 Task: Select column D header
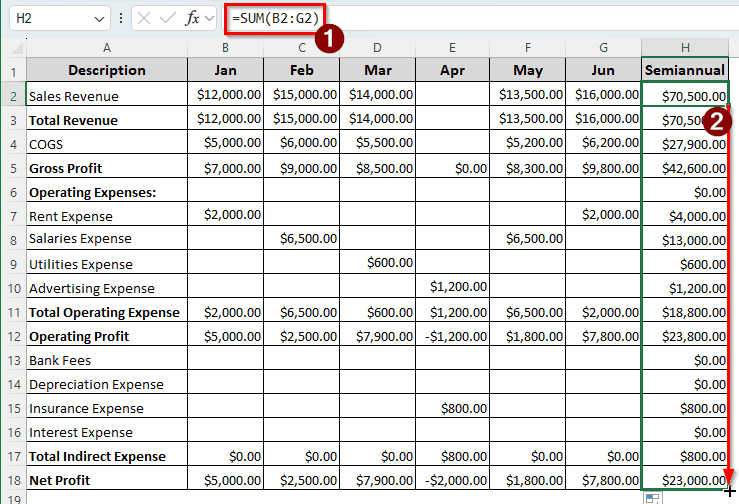click(x=377, y=48)
